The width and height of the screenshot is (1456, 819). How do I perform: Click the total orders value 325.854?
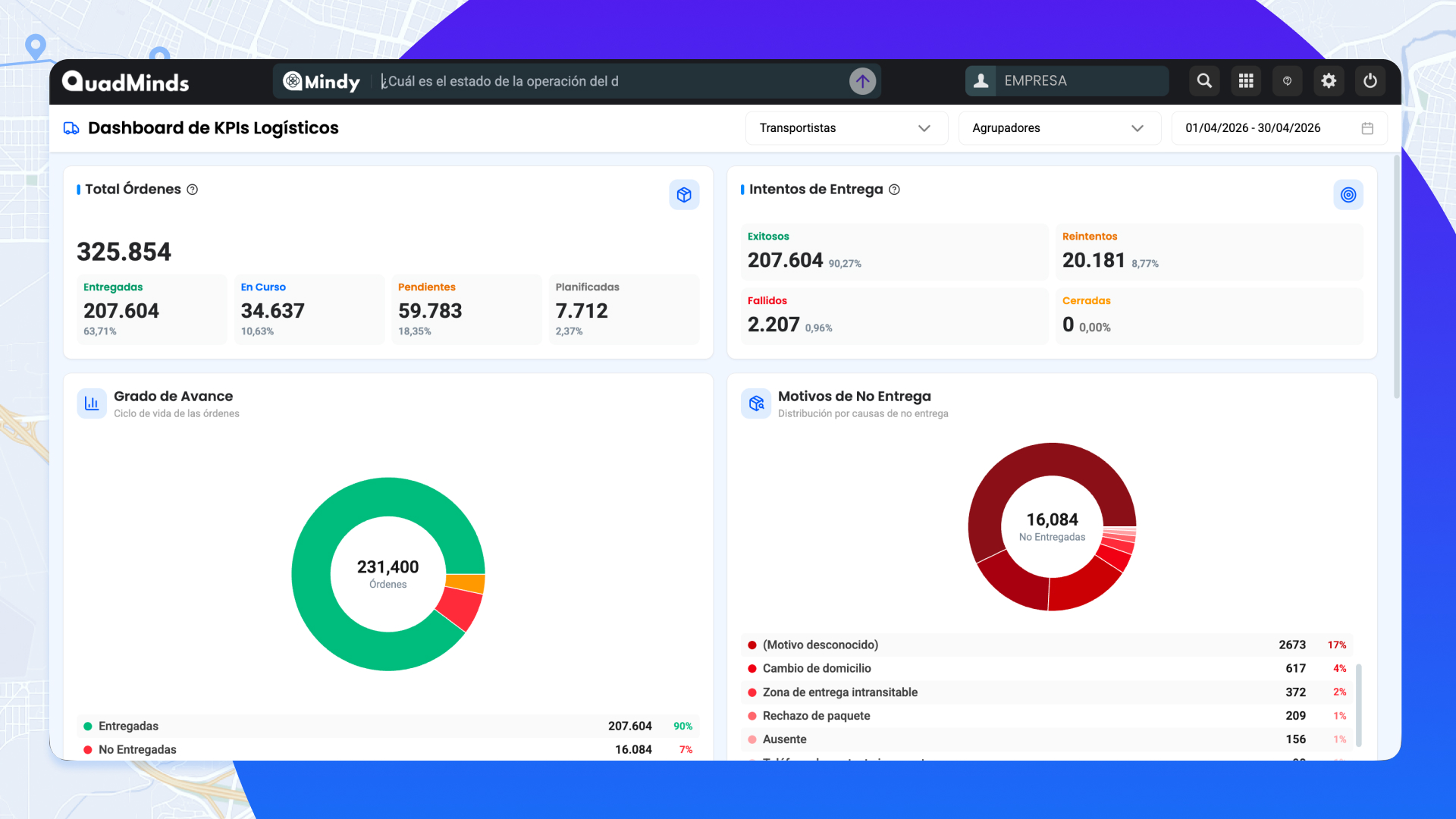point(124,252)
